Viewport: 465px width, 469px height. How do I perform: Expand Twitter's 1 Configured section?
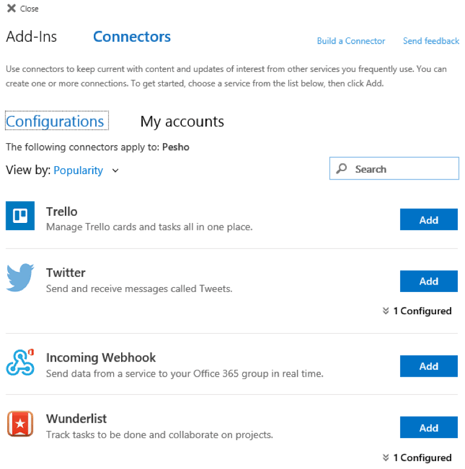pos(417,311)
